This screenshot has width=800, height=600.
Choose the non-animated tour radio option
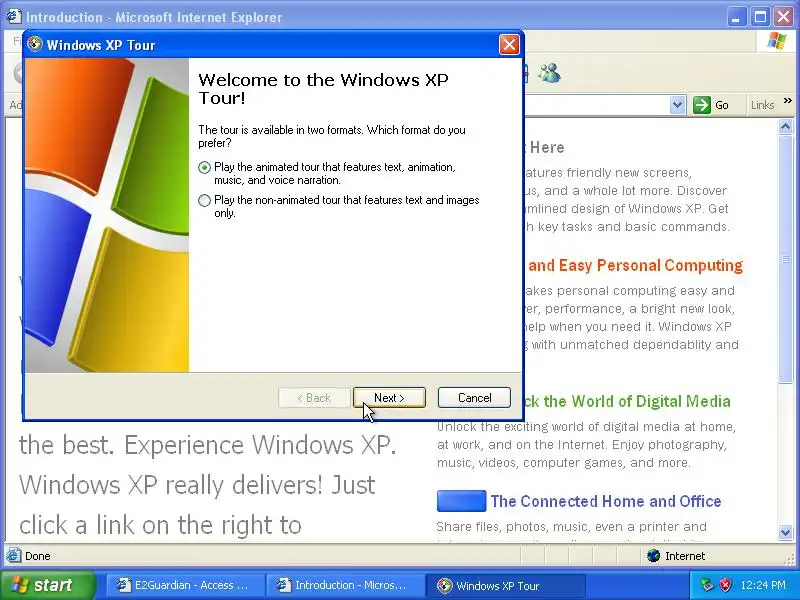pos(205,201)
